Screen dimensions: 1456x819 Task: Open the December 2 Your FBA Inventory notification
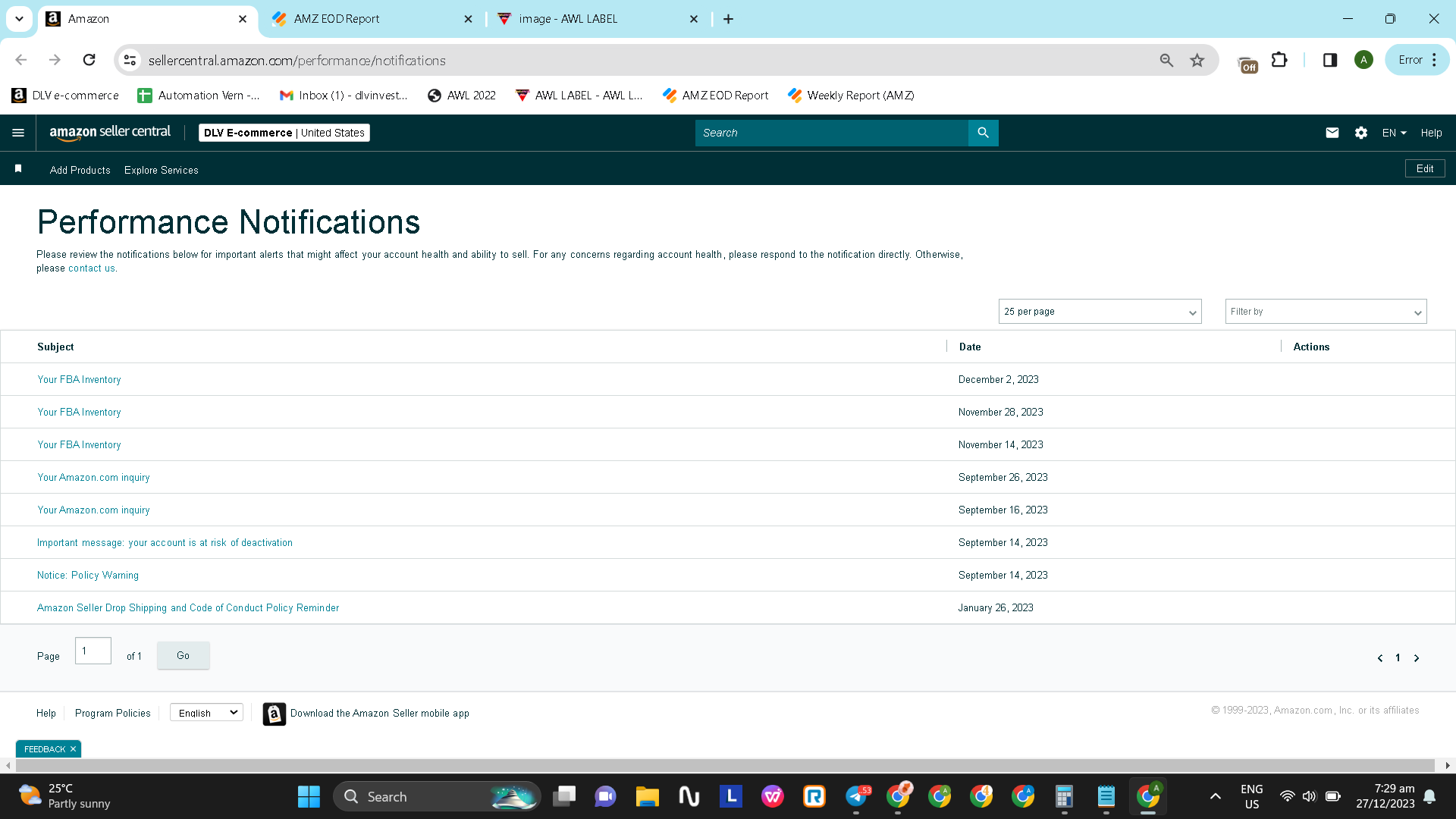point(79,380)
